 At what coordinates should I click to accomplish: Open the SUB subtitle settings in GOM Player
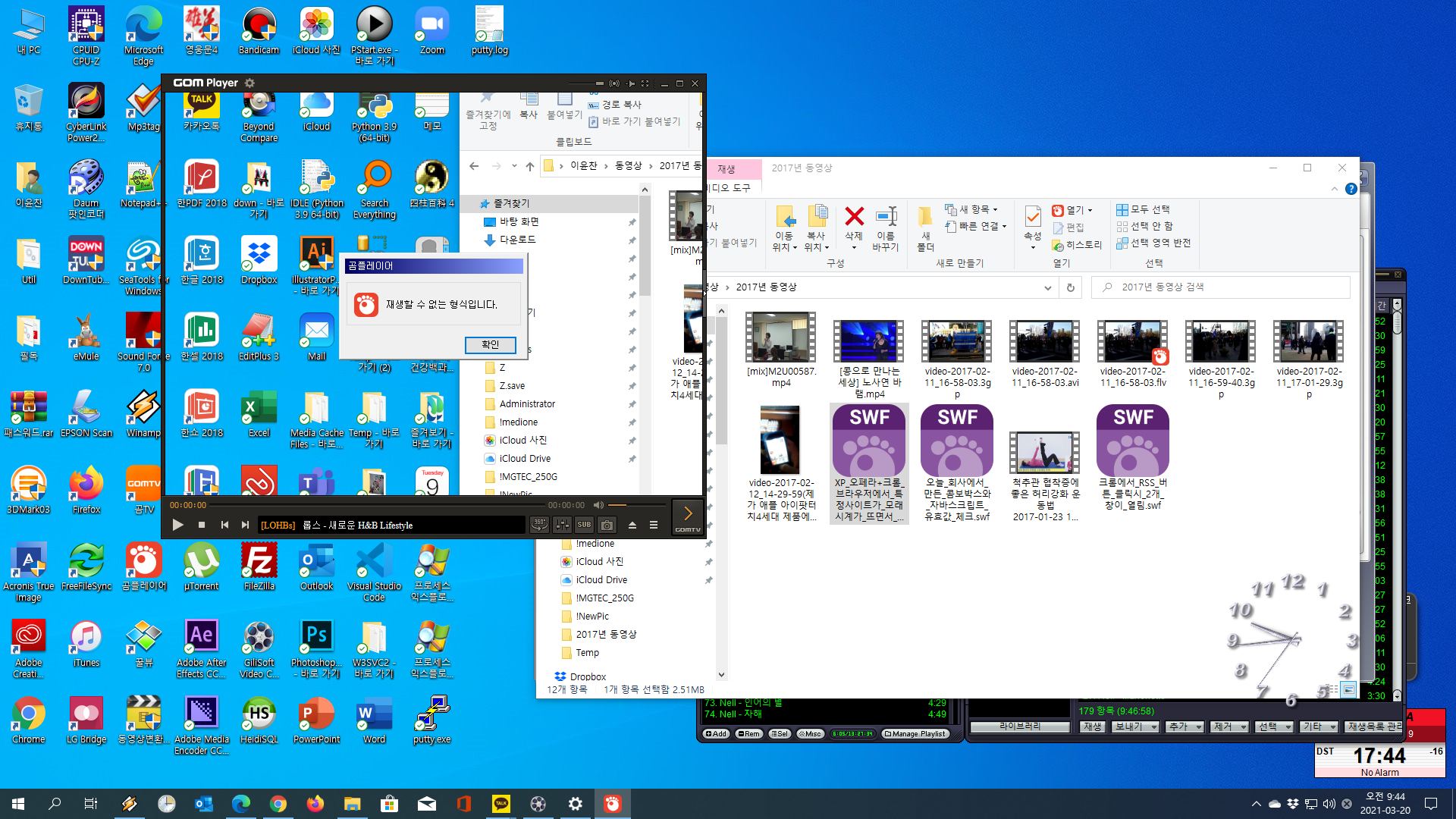tap(584, 524)
